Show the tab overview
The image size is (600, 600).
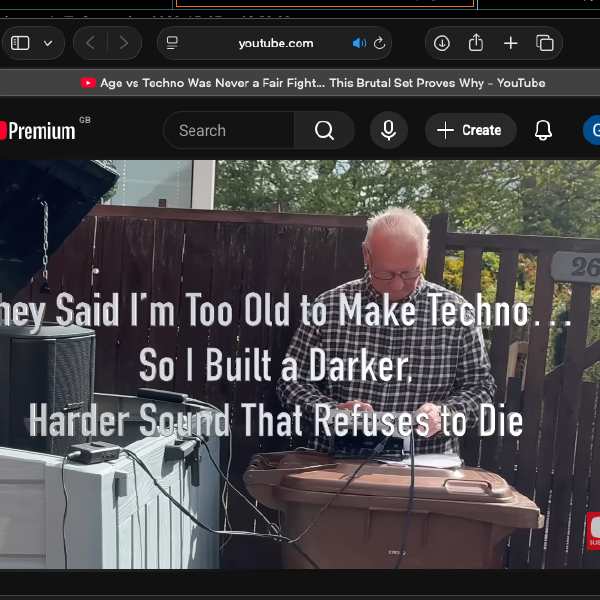click(545, 43)
